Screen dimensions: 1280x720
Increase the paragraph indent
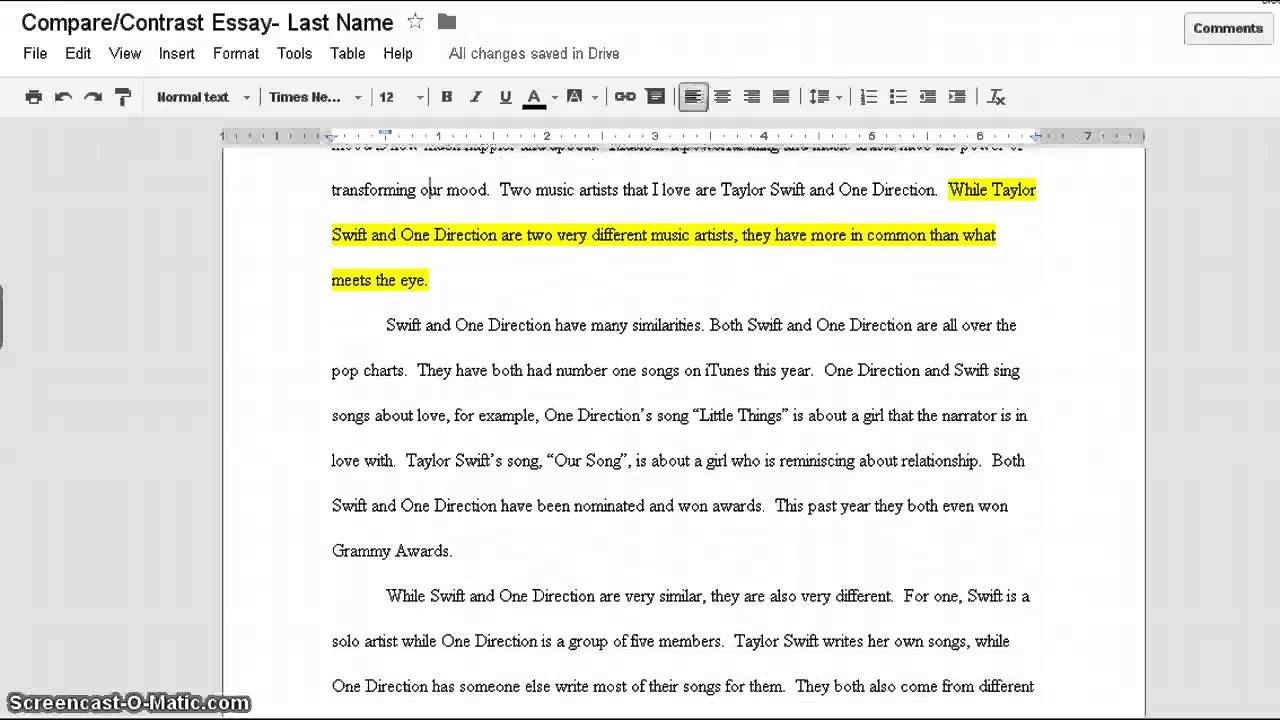click(957, 97)
